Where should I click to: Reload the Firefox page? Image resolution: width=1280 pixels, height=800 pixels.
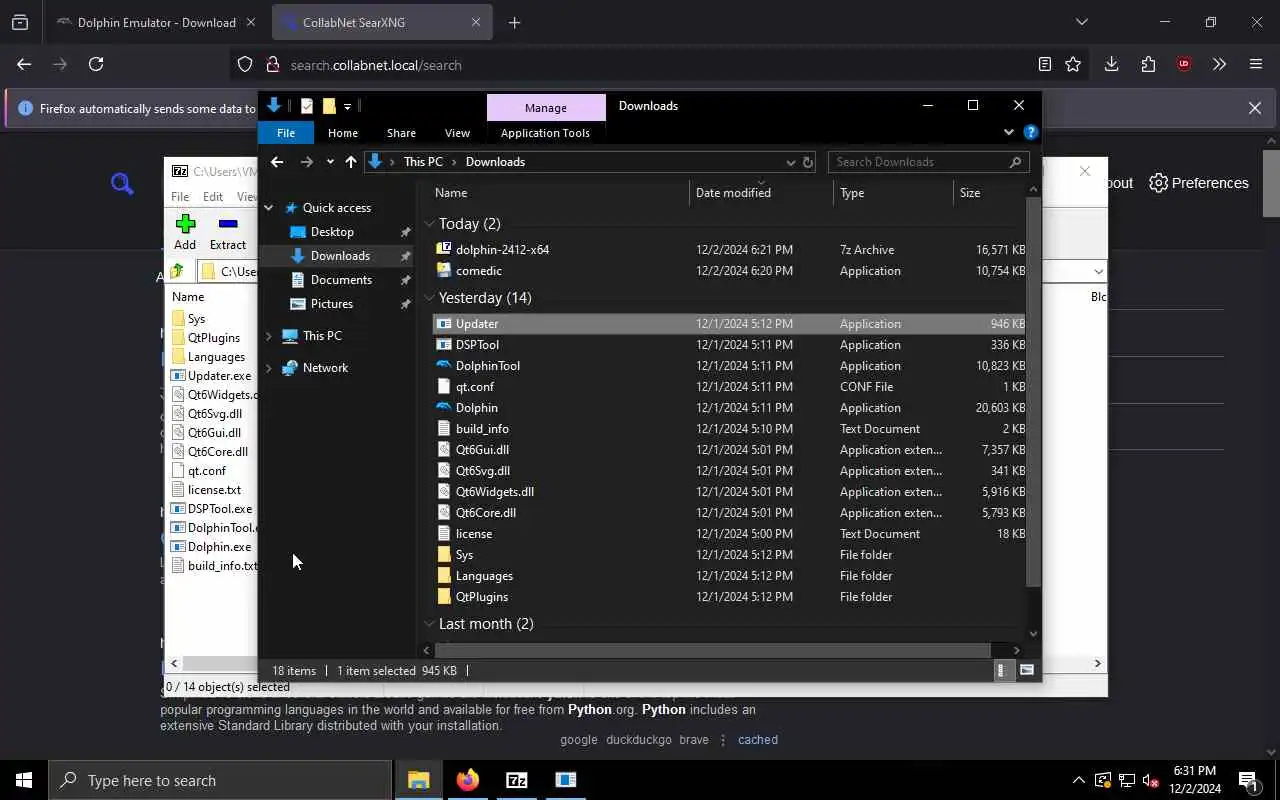[x=96, y=64]
